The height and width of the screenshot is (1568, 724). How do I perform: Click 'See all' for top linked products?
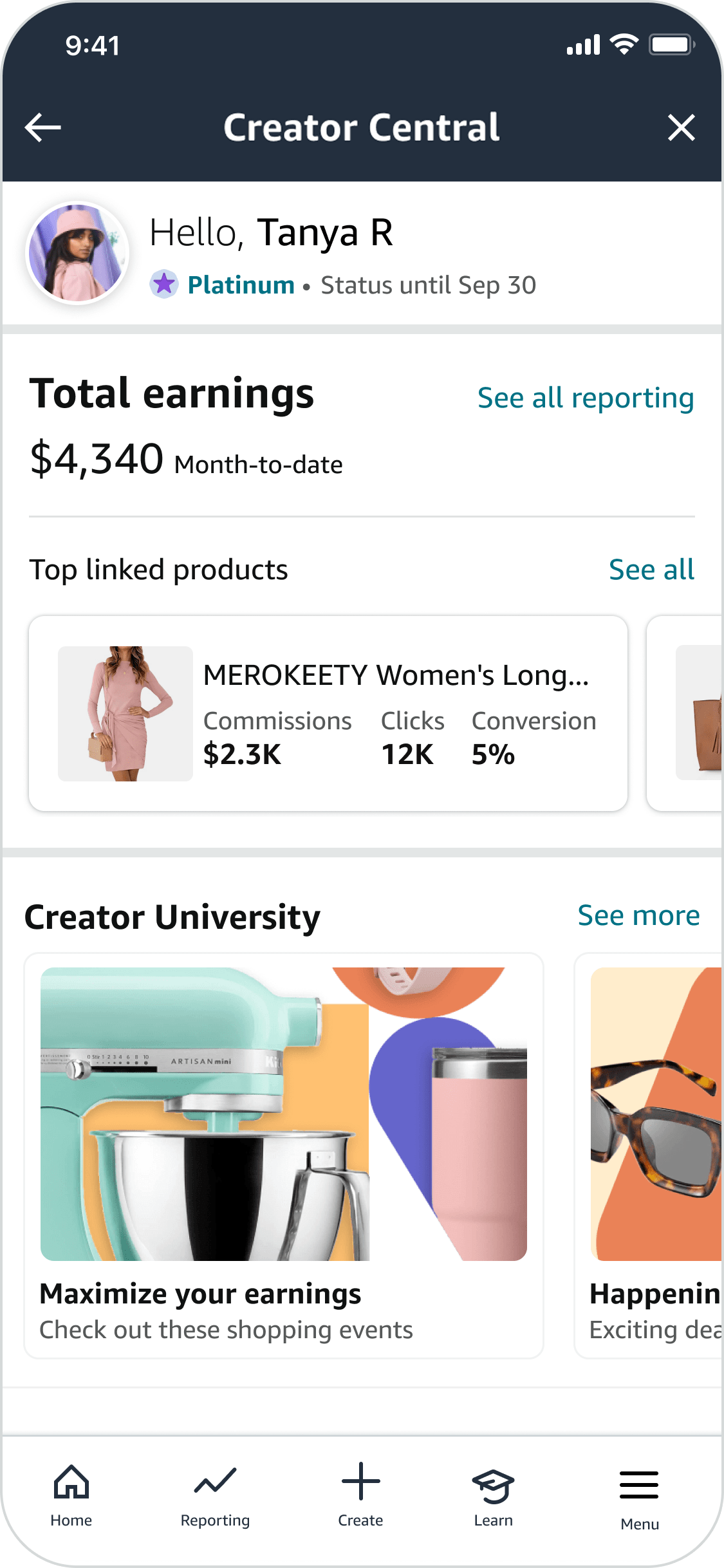[x=651, y=570]
